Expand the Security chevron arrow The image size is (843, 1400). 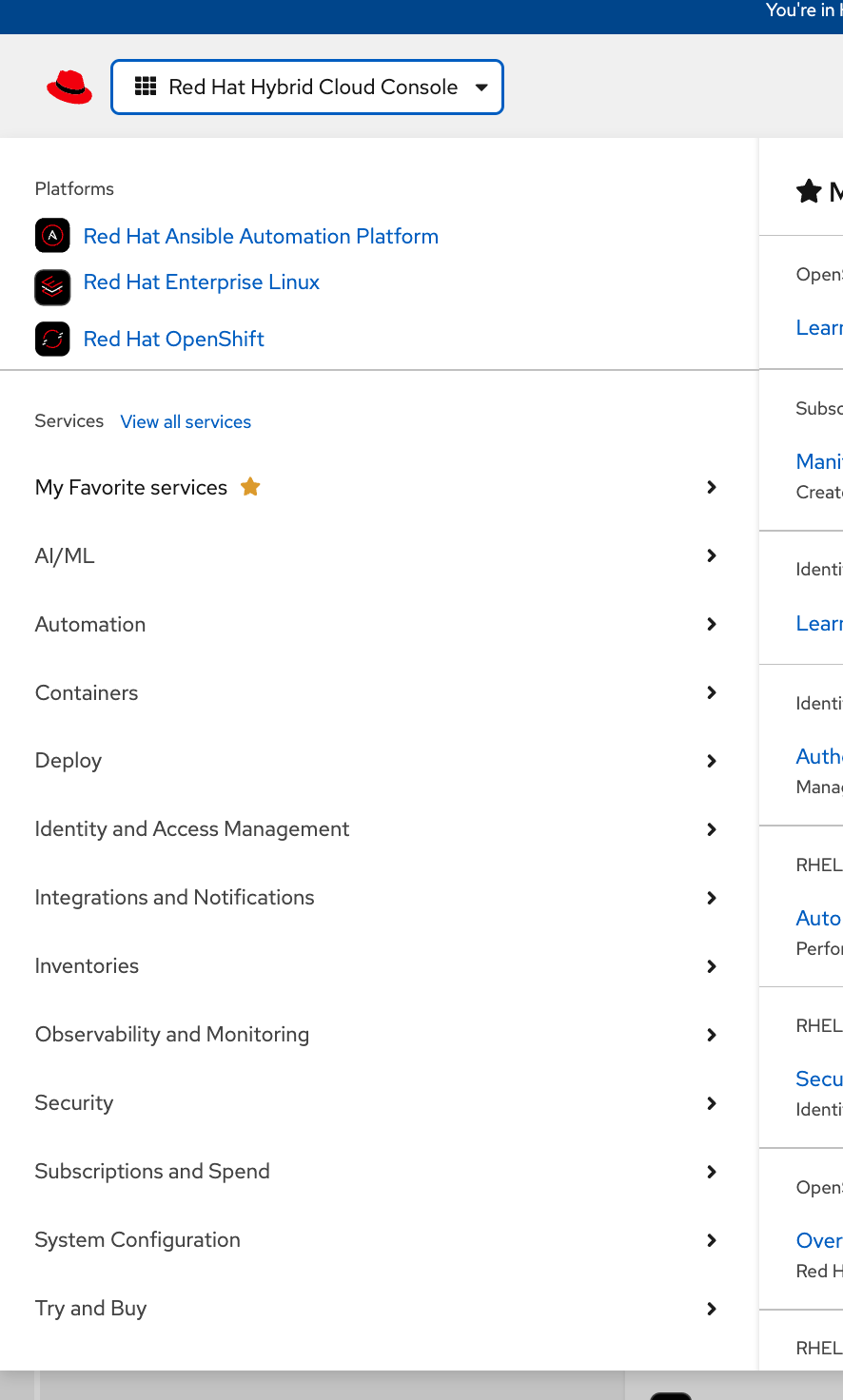pyautogui.click(x=712, y=1103)
